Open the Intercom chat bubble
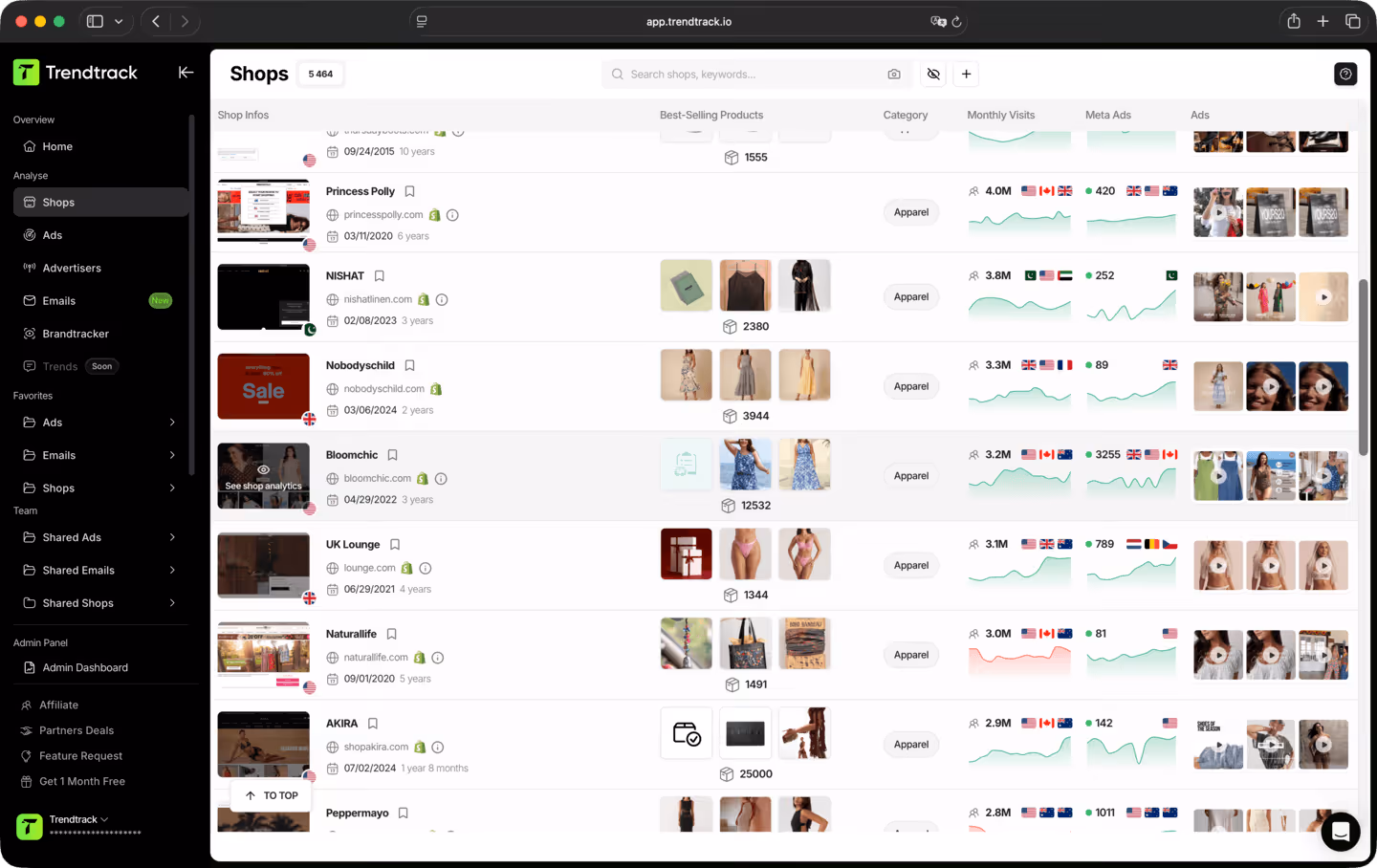Image resolution: width=1377 pixels, height=868 pixels. (1341, 832)
